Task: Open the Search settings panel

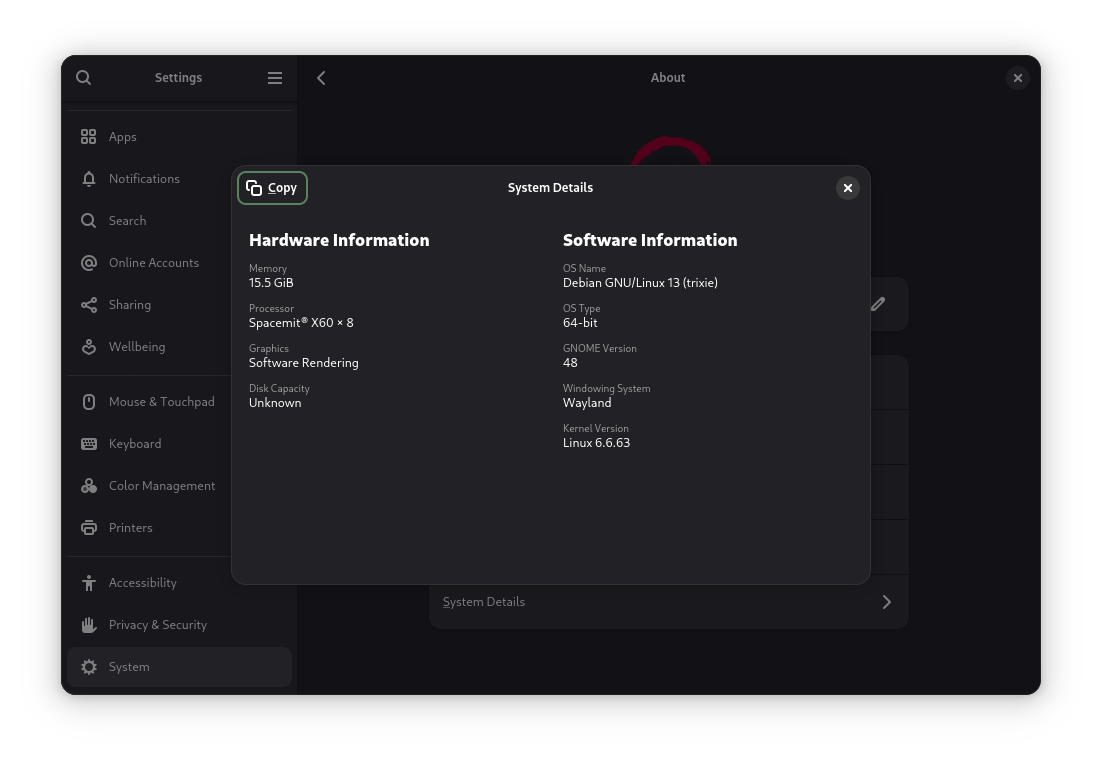Action: pyautogui.click(x=127, y=221)
